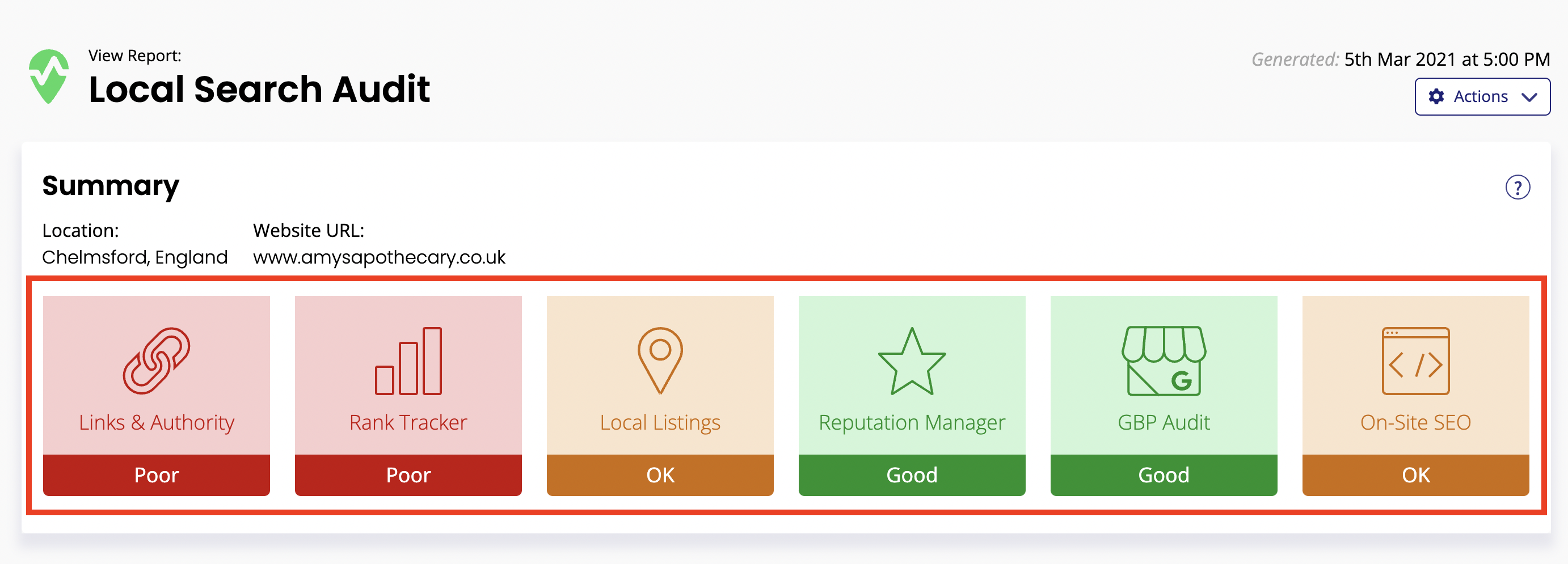
Task: Click the On-Site SEO code window icon
Action: (1416, 361)
